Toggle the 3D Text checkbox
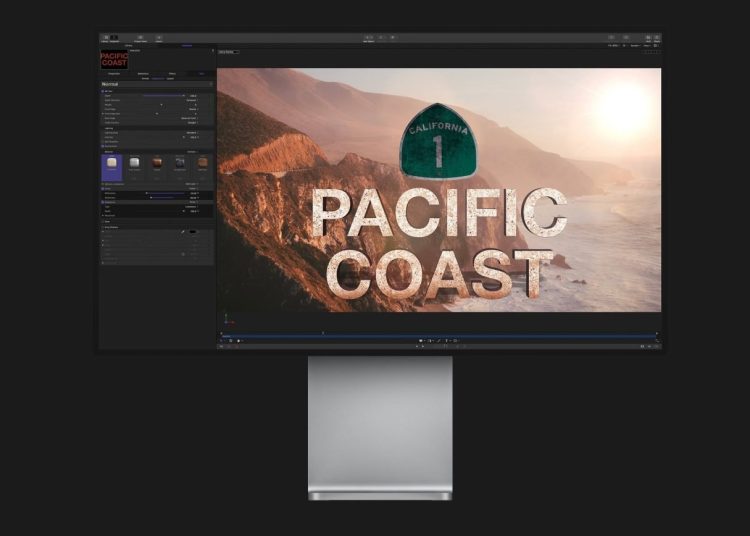 pos(103,90)
